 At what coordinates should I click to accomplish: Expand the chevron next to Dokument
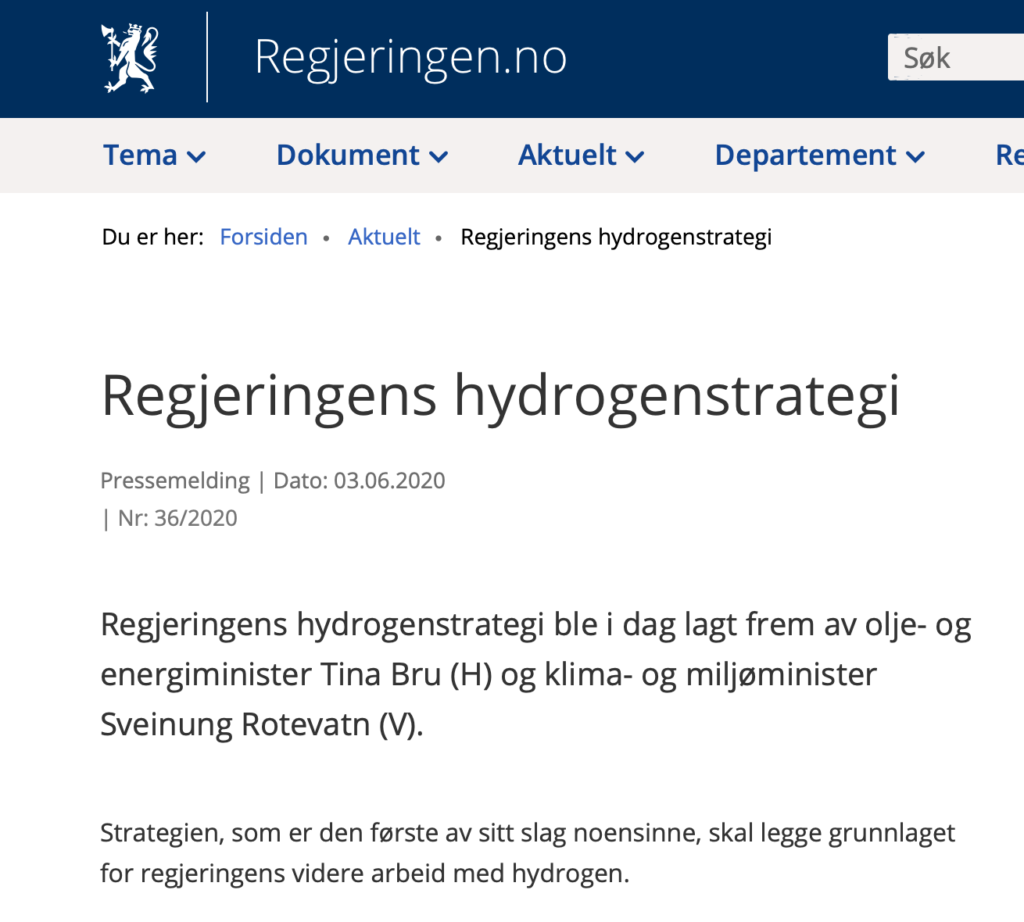(438, 157)
